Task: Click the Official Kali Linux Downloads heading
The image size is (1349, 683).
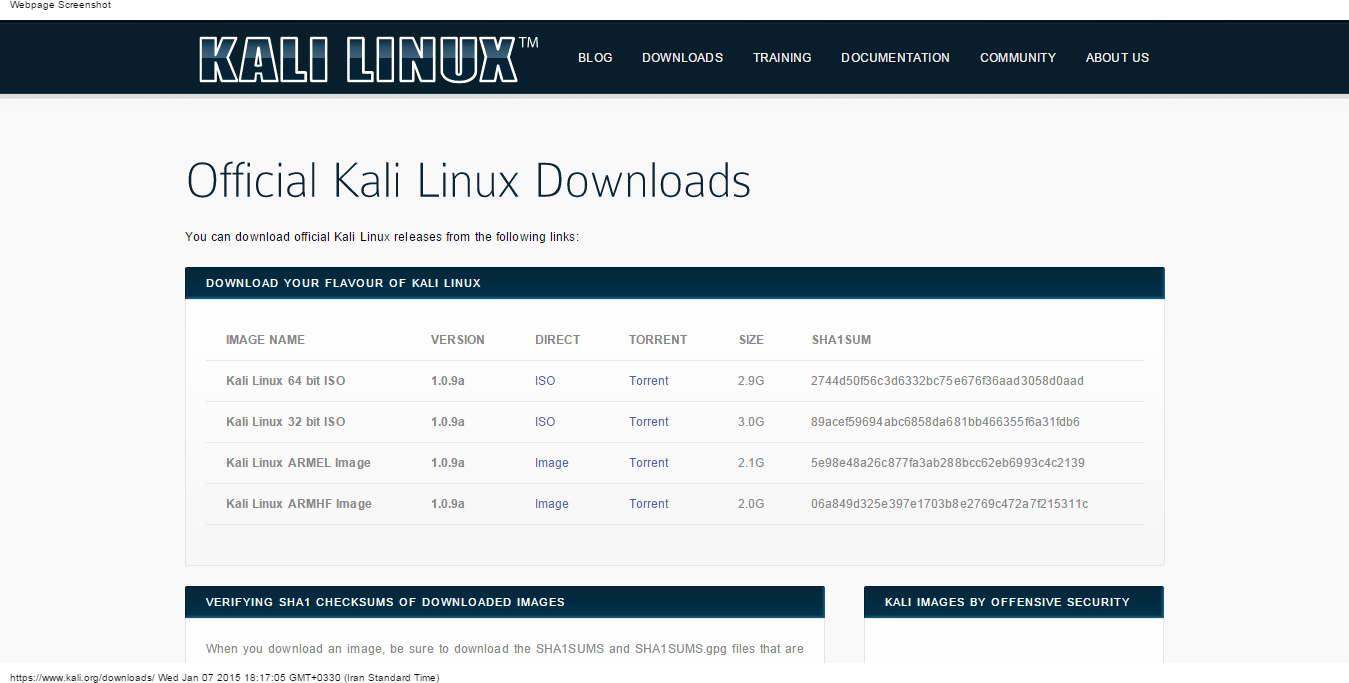Action: click(468, 181)
